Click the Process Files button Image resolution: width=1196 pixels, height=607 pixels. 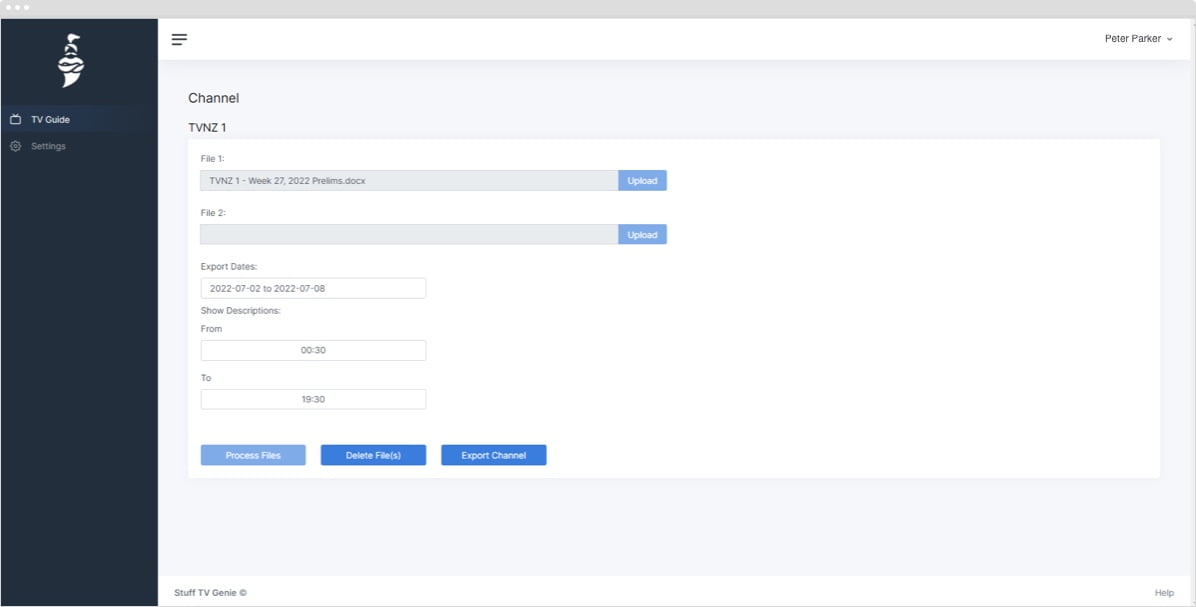pos(253,455)
